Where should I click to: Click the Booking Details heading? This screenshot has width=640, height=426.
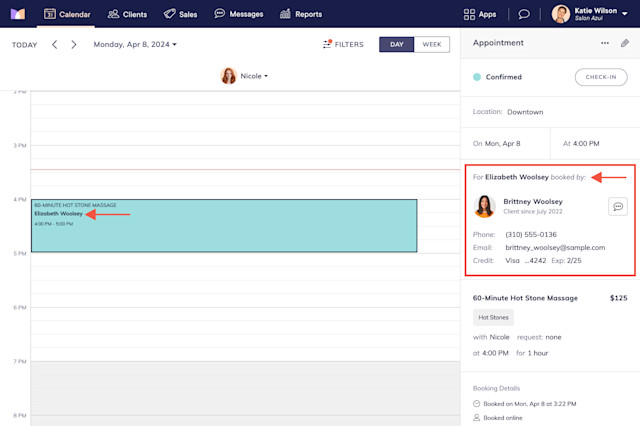(x=496, y=388)
